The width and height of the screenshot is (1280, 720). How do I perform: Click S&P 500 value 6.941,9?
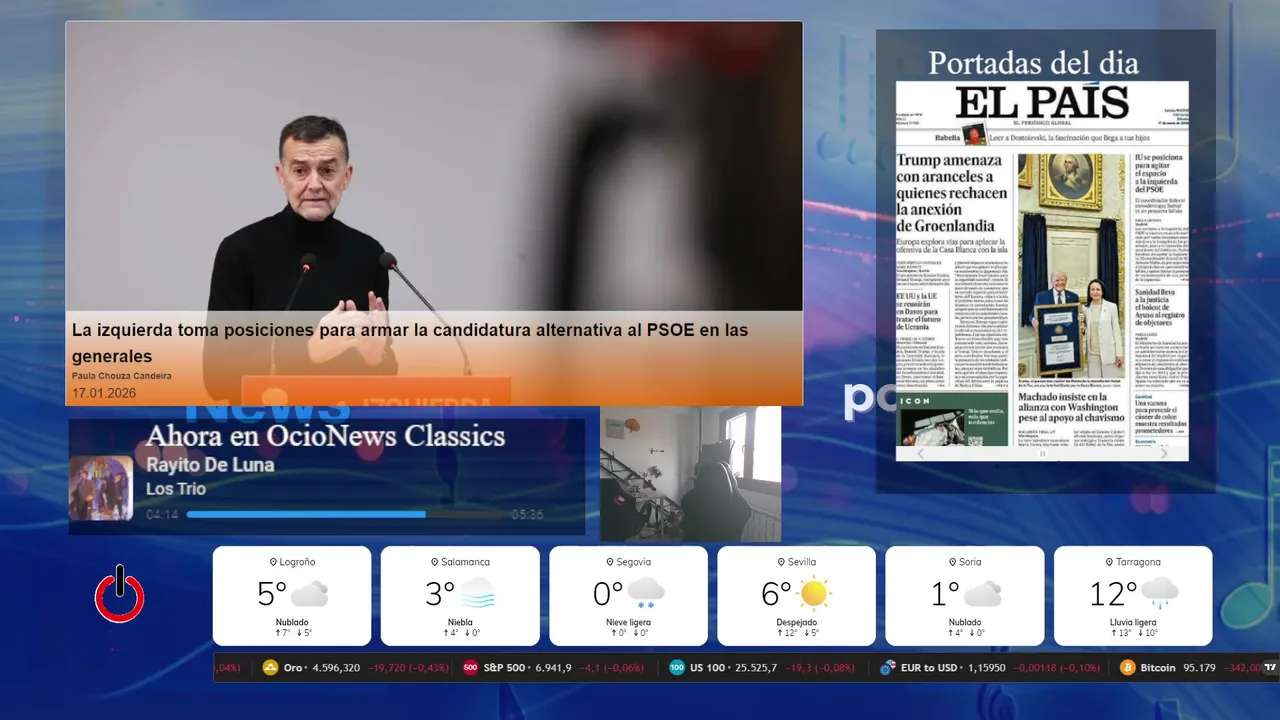(x=551, y=668)
